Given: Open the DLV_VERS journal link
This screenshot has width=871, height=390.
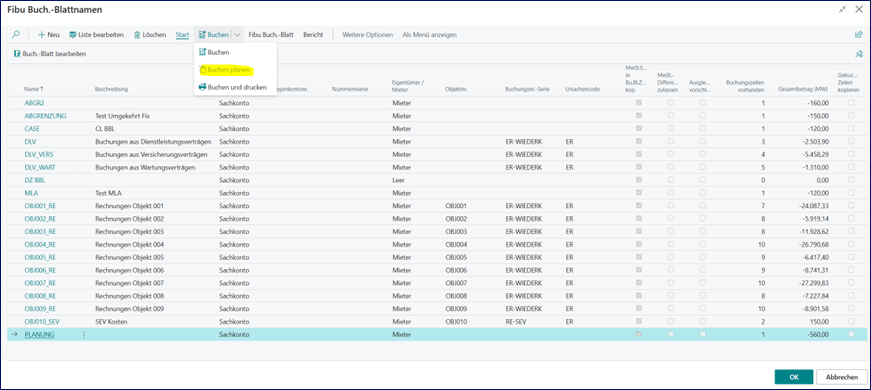Looking at the screenshot, I should click(39, 154).
